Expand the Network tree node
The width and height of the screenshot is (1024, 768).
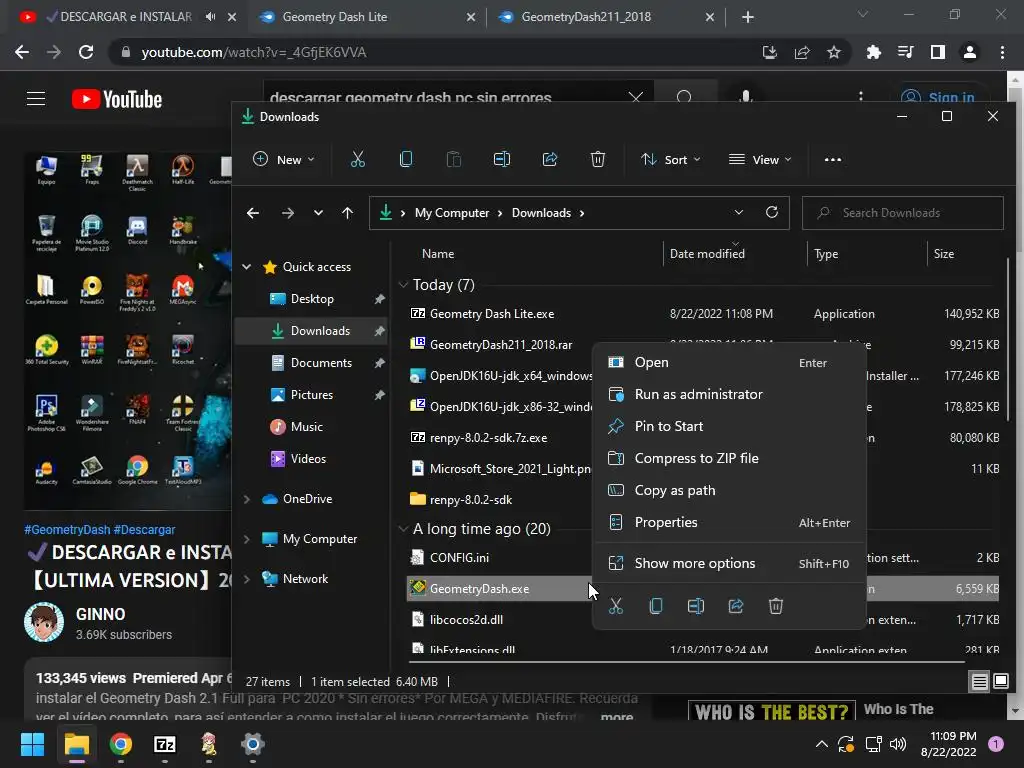247,579
